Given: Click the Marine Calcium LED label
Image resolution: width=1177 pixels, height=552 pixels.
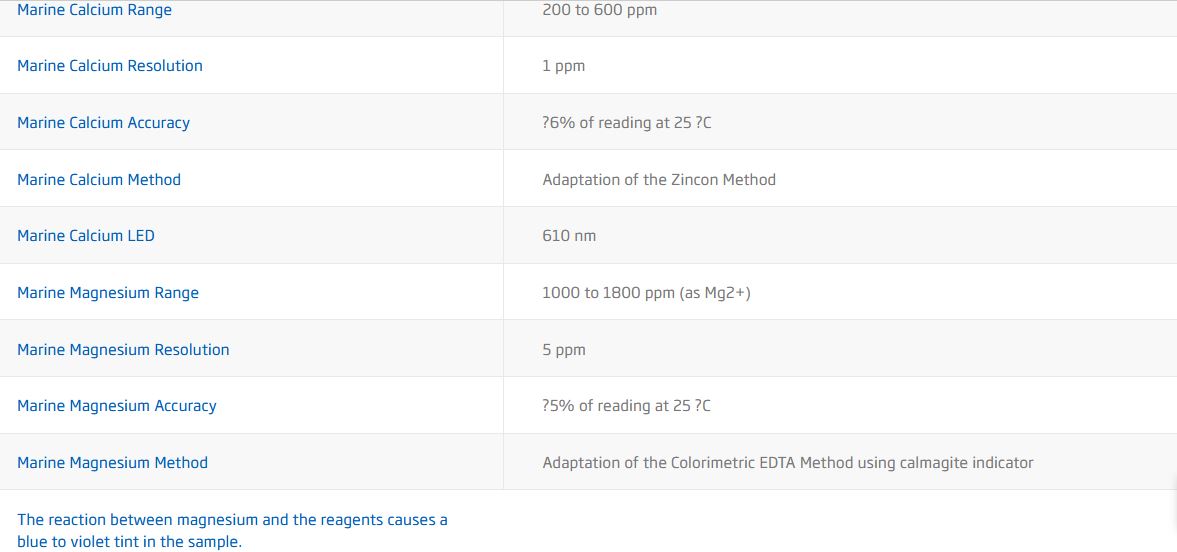Looking at the screenshot, I should [x=86, y=236].
